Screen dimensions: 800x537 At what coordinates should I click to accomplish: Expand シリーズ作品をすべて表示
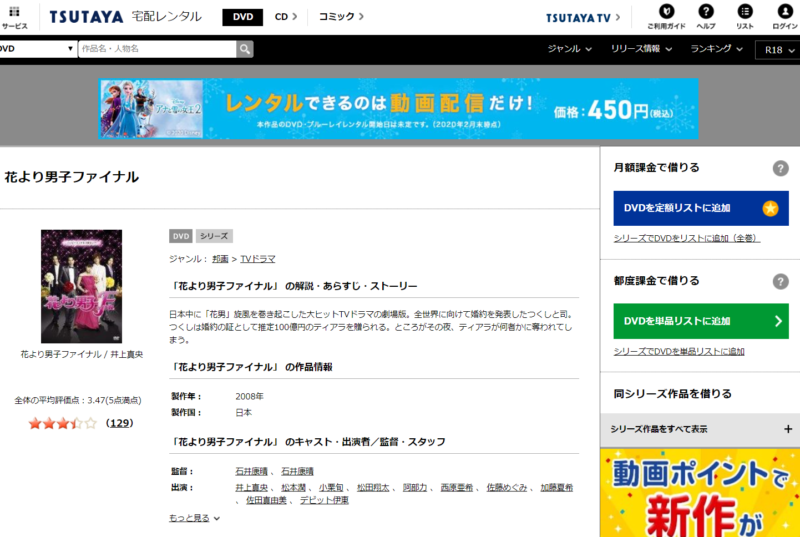(700, 429)
